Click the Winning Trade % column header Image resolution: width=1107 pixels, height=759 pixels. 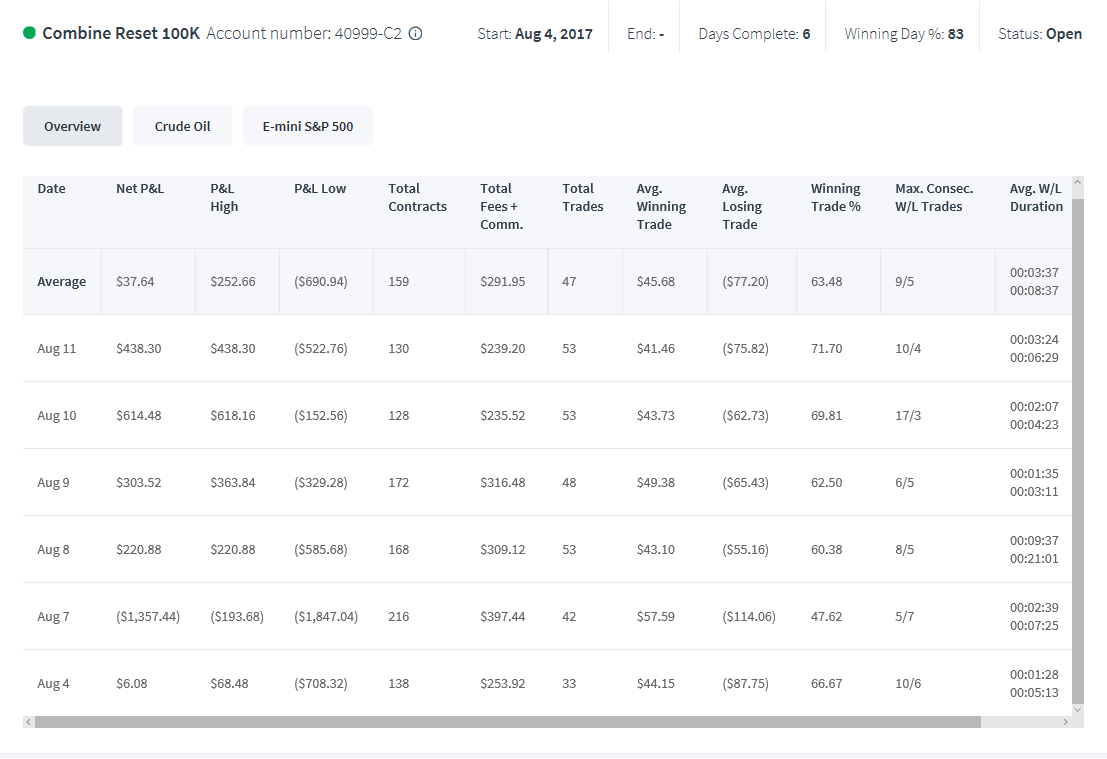coord(836,198)
